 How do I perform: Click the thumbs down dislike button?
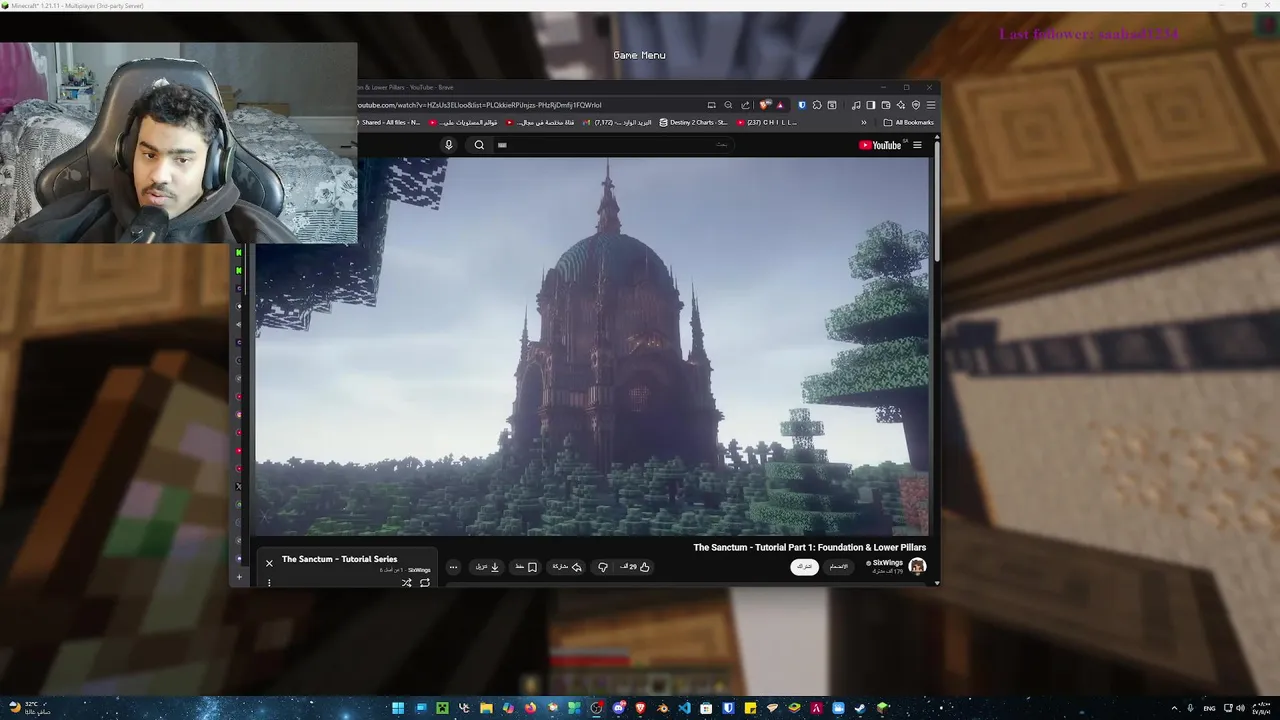603,567
